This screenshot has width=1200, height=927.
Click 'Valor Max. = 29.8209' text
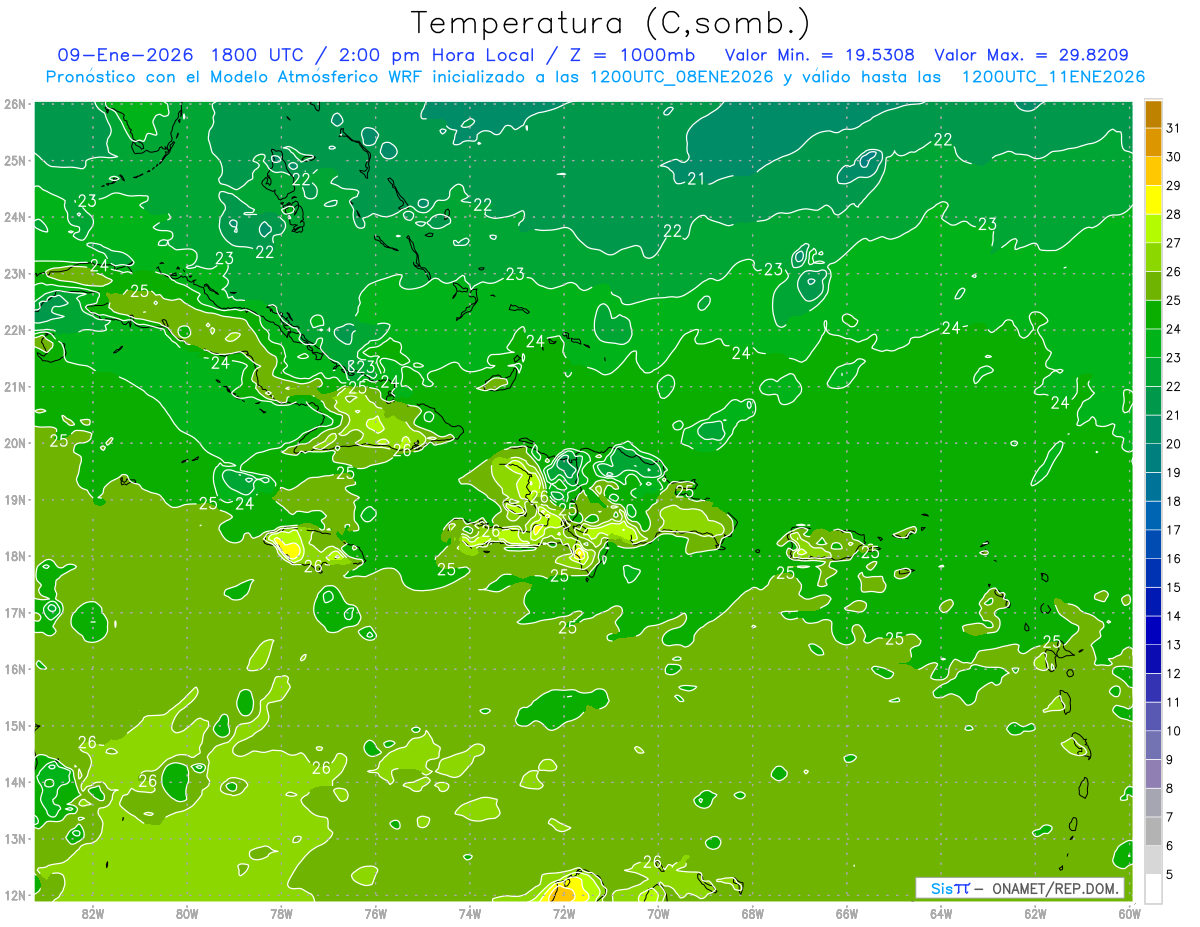1032,55
